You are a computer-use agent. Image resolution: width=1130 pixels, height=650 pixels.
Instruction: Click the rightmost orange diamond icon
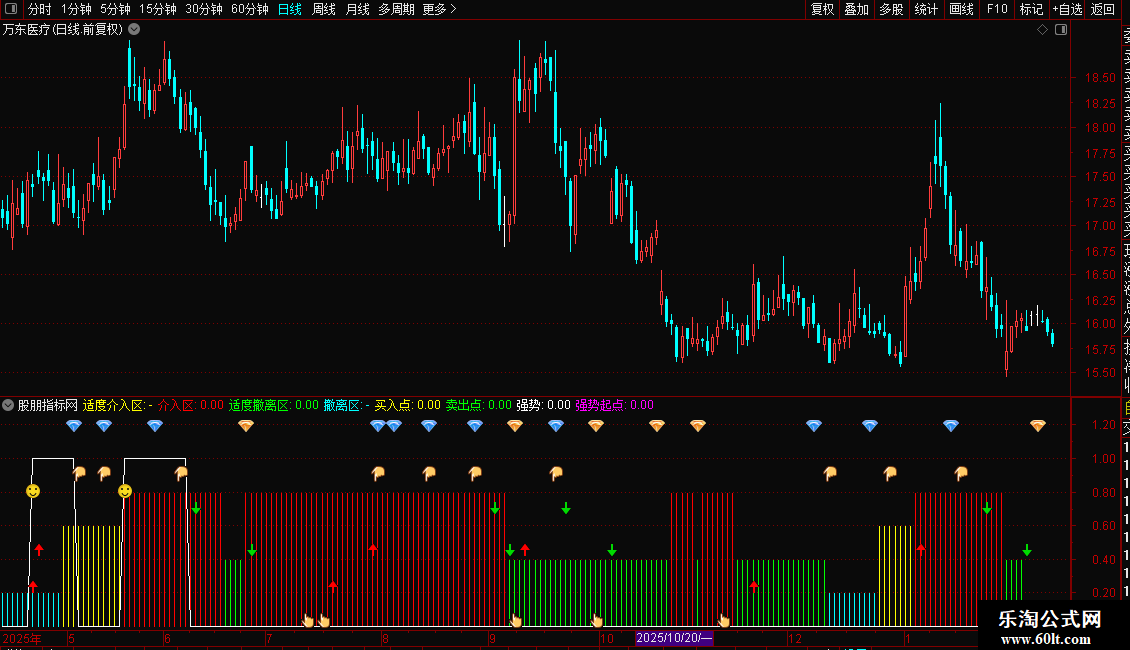[x=1038, y=426]
